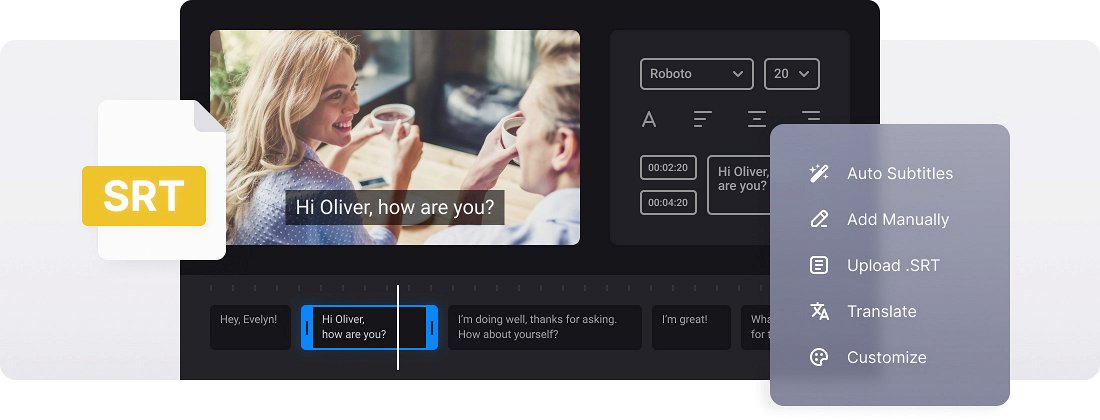
Task: Select the "Hi Oliver, how are you?" clip
Action: (369, 327)
